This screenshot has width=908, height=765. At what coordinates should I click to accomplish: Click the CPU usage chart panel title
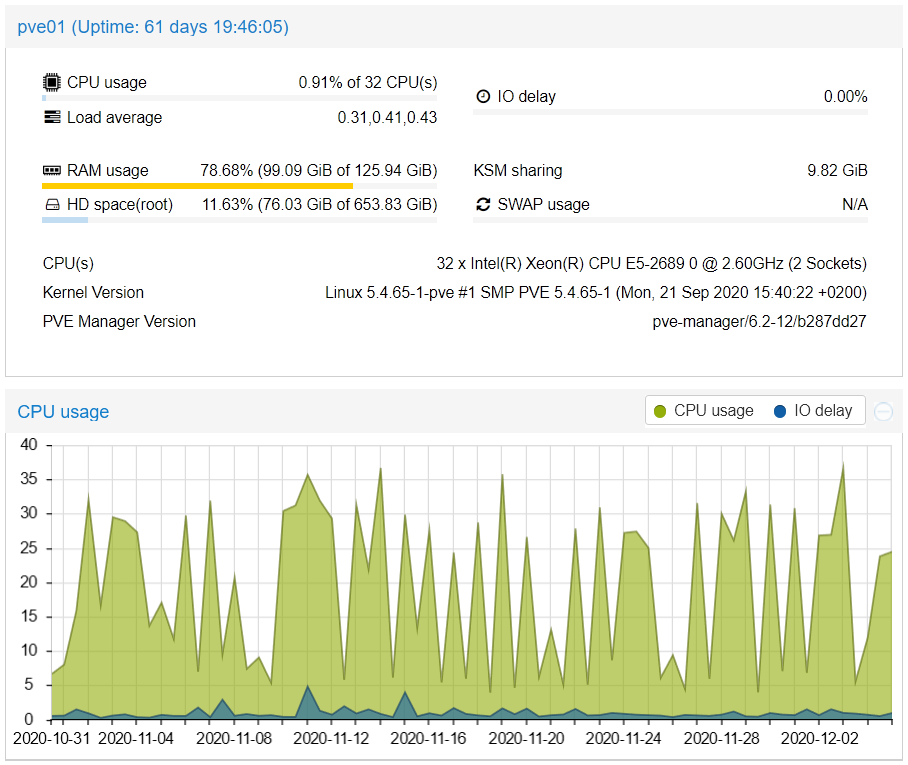click(63, 412)
